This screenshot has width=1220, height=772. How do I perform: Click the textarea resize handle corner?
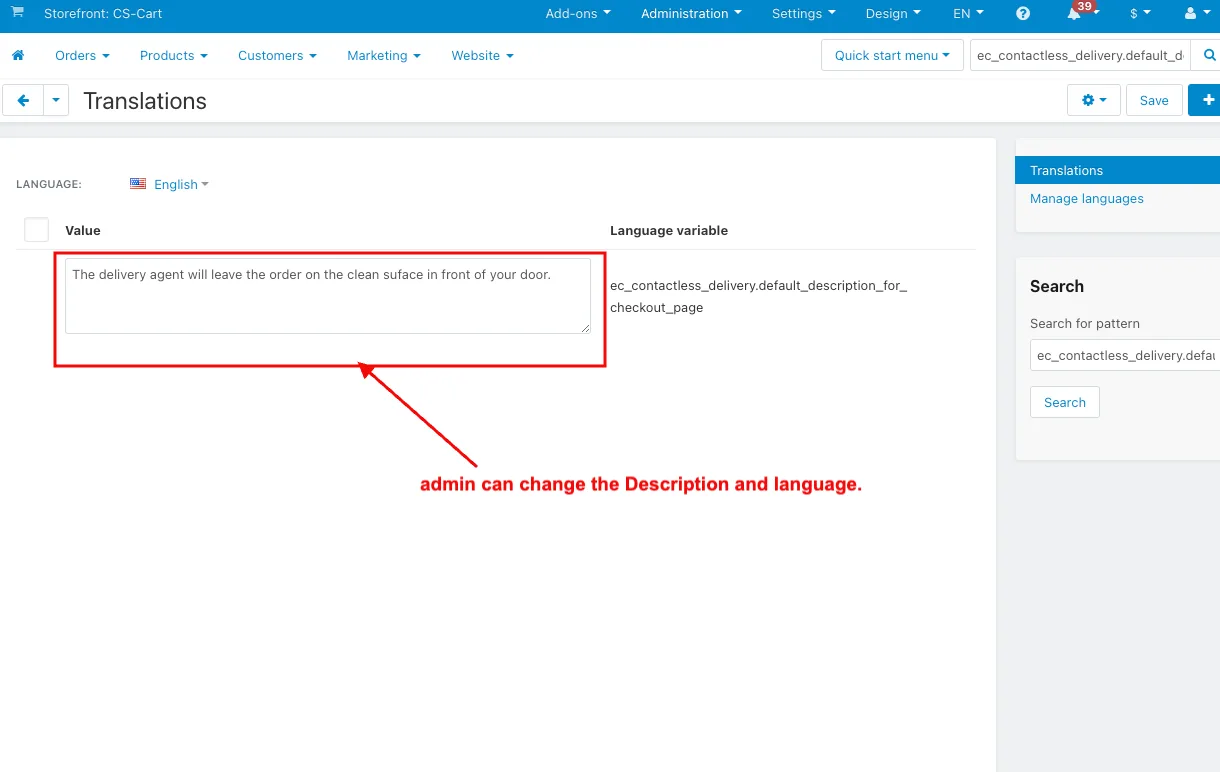pos(585,328)
